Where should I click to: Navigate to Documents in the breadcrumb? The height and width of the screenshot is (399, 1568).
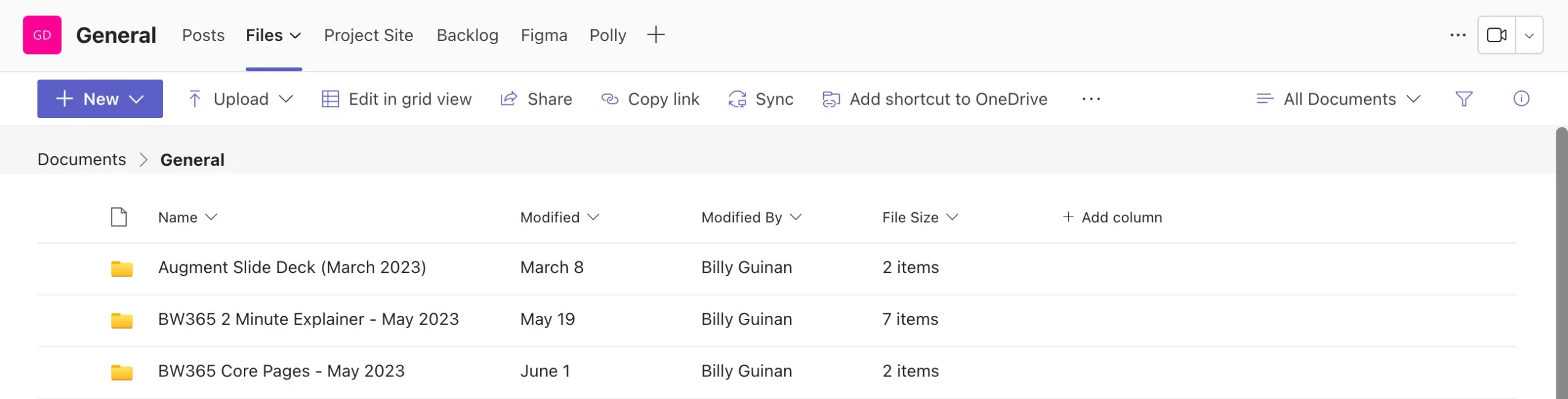pyautogui.click(x=81, y=159)
